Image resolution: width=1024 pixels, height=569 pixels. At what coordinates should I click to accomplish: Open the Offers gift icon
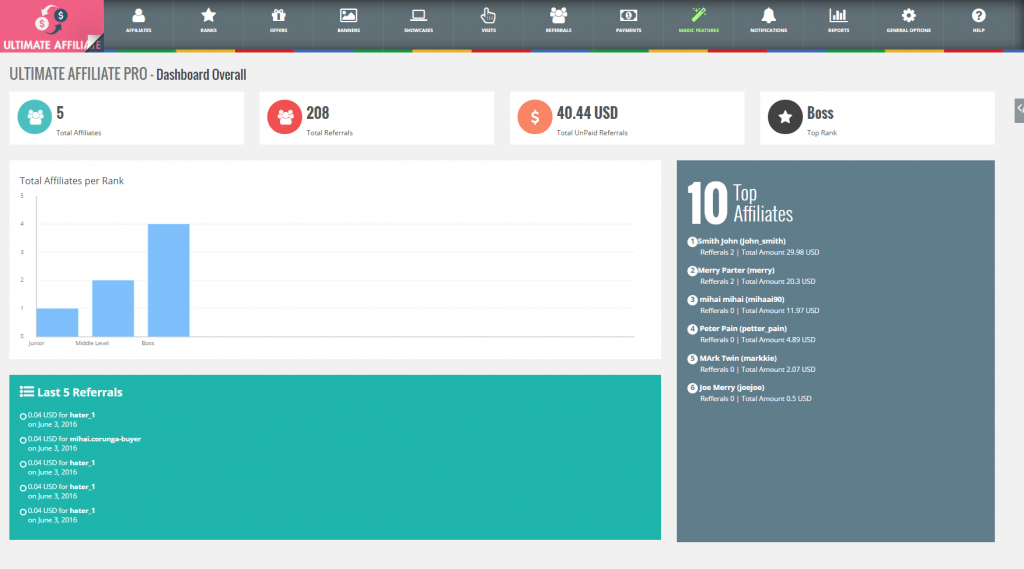click(x=278, y=16)
